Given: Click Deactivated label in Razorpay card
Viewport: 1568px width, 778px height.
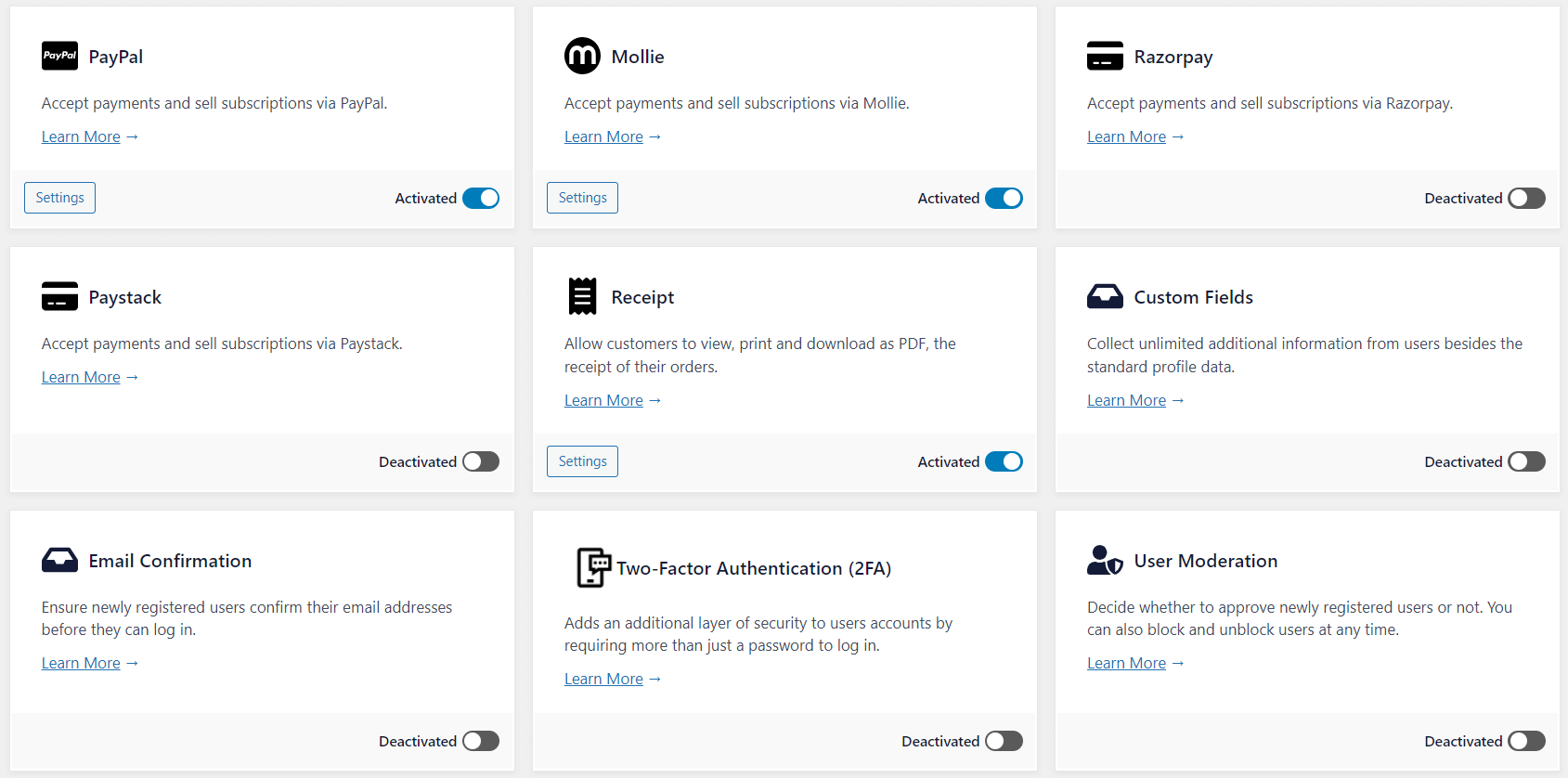Looking at the screenshot, I should coord(1463,198).
